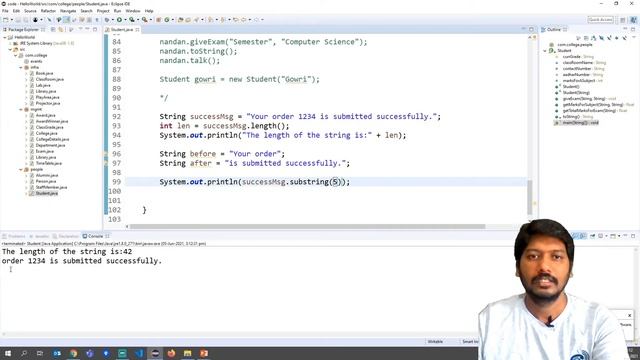Open File Explorer from the taskbar
Image resolution: width=640 pixels, height=360 pixels.
tap(188, 353)
